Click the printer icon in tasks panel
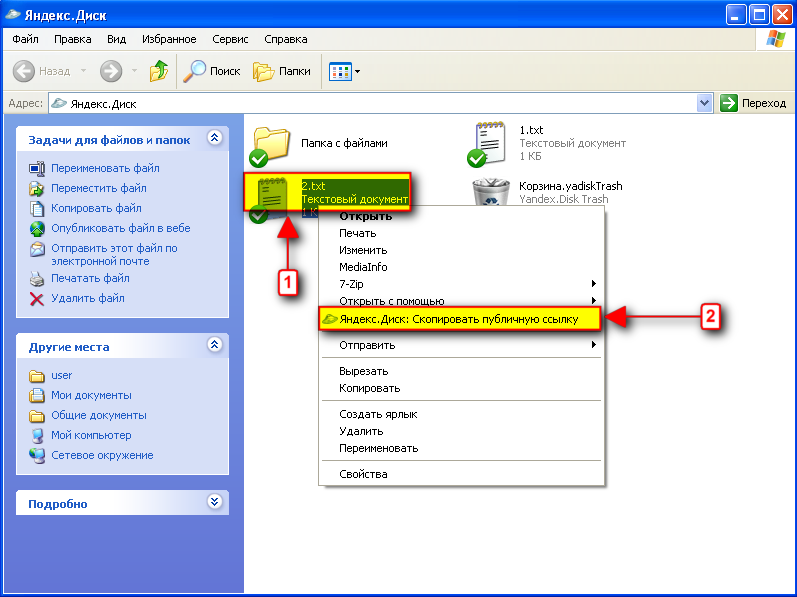 37,278
